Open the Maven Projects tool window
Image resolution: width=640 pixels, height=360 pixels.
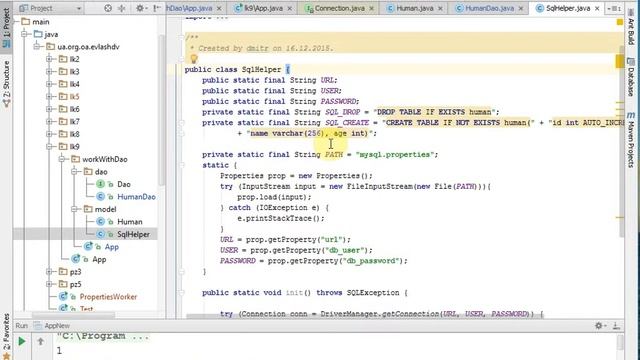[631, 139]
